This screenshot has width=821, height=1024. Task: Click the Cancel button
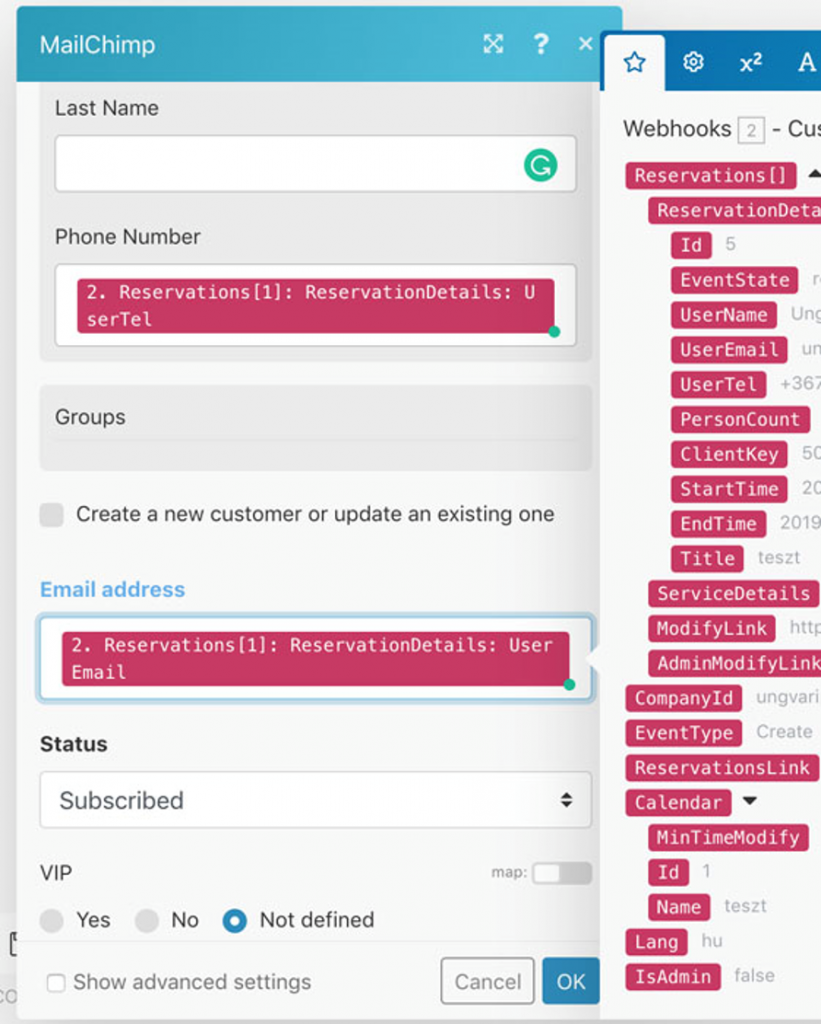click(487, 981)
